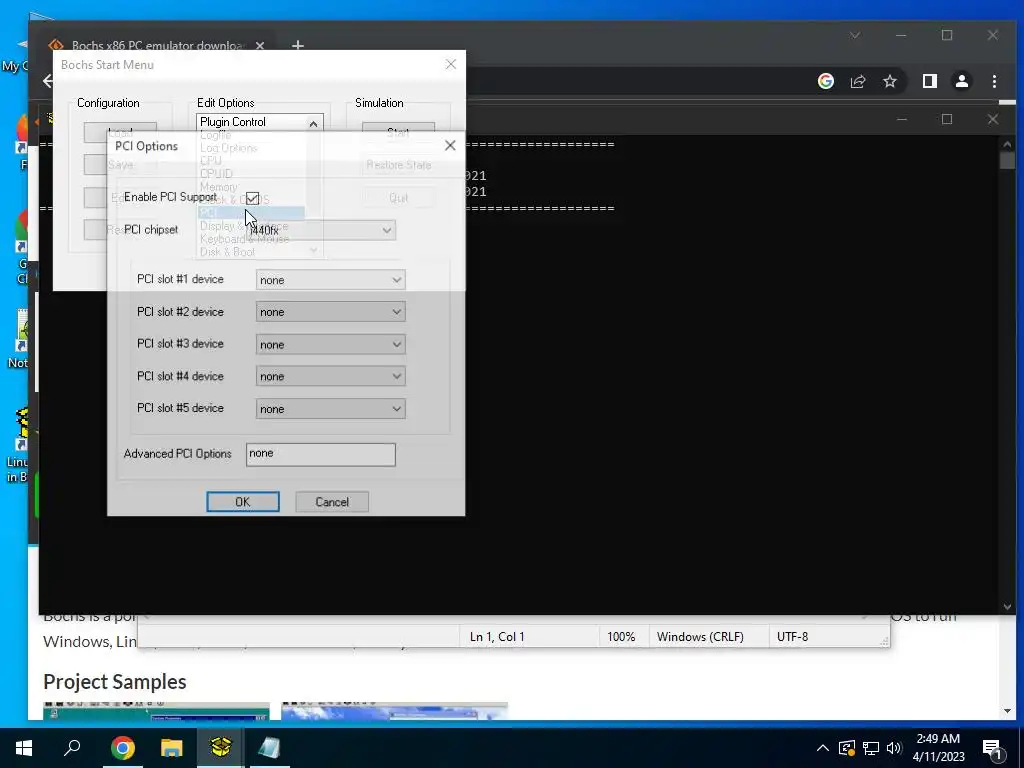This screenshot has width=1024, height=768.
Task: Open network icon in system tray
Action: [x=871, y=748]
